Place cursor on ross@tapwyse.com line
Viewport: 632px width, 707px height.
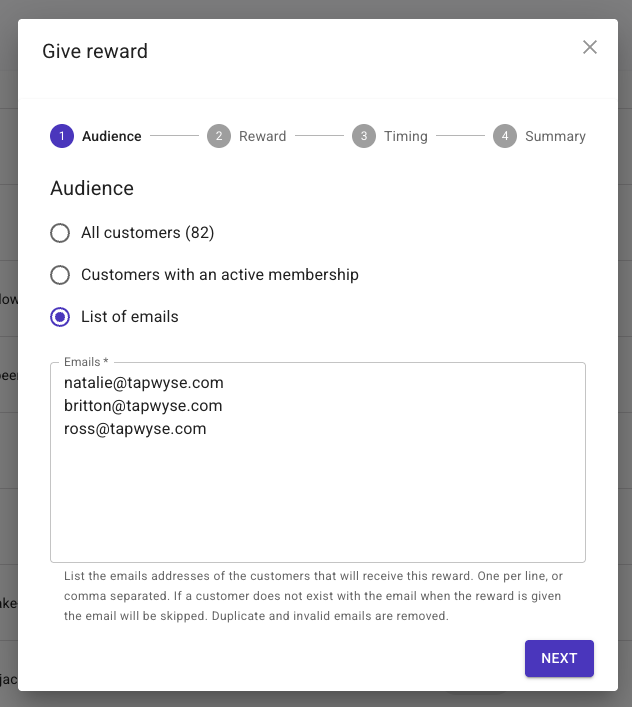coord(135,429)
